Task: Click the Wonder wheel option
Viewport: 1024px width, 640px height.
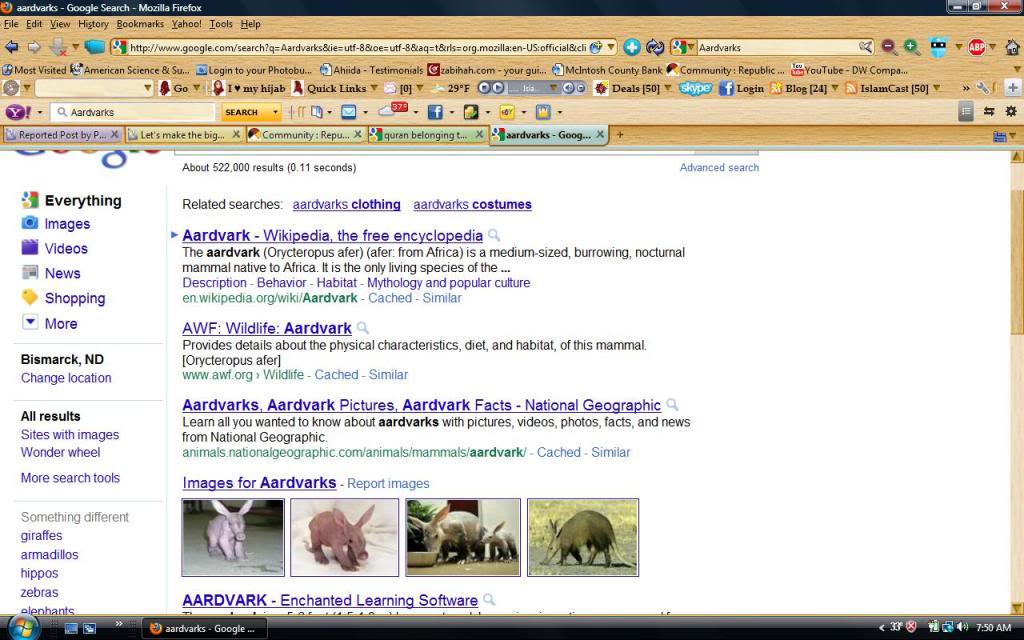Action: tap(60, 453)
